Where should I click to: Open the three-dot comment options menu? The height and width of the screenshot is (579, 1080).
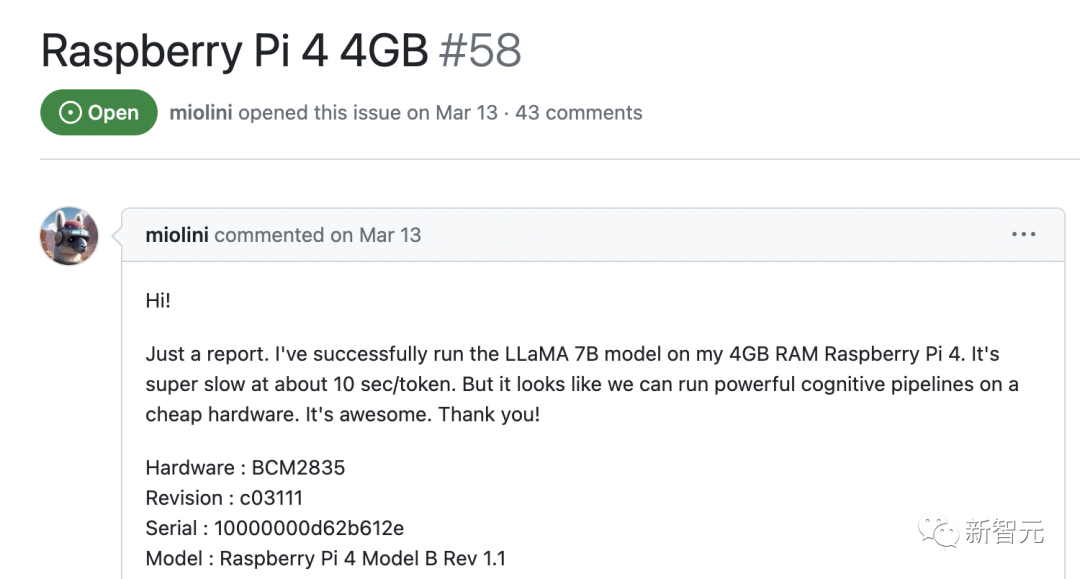pos(1023,235)
